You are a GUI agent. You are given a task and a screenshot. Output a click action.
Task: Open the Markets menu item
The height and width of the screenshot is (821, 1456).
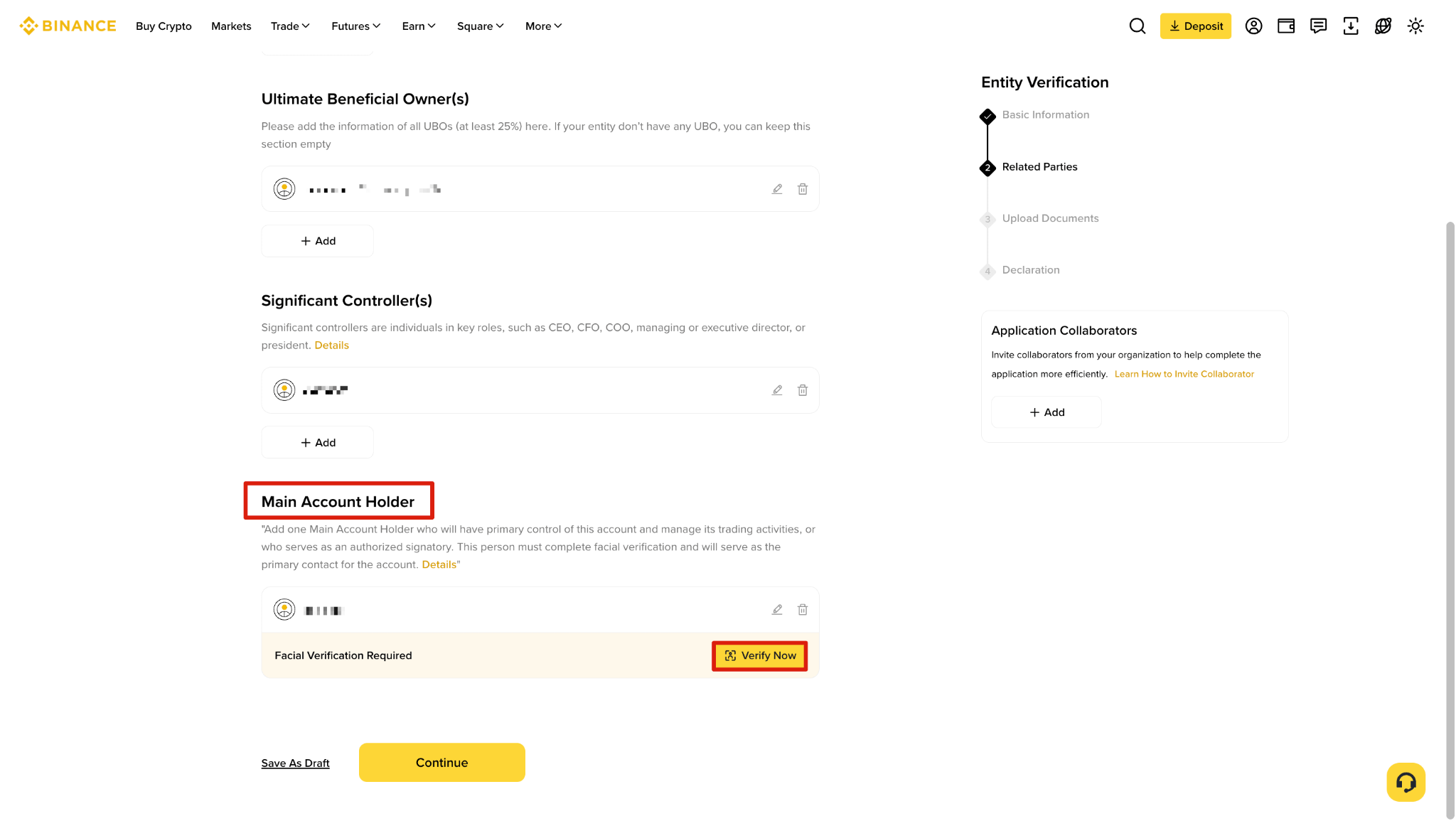click(231, 26)
